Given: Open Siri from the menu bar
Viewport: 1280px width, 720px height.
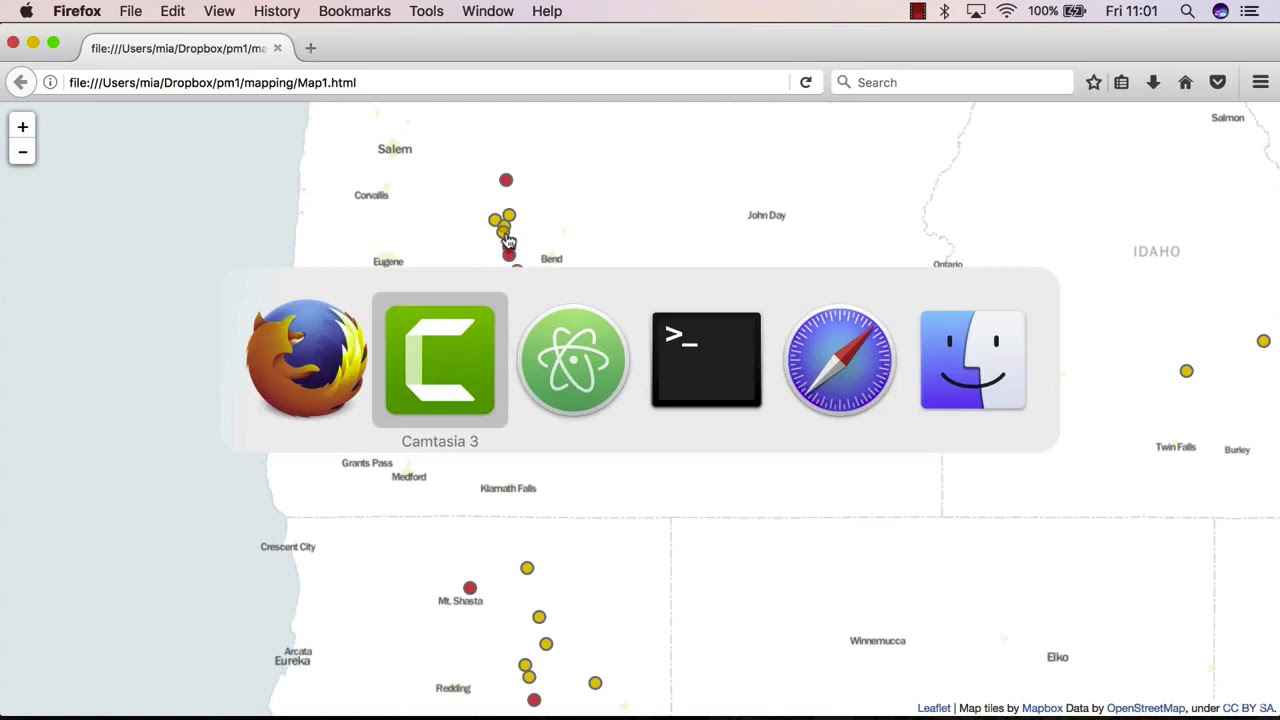Looking at the screenshot, I should pyautogui.click(x=1220, y=11).
